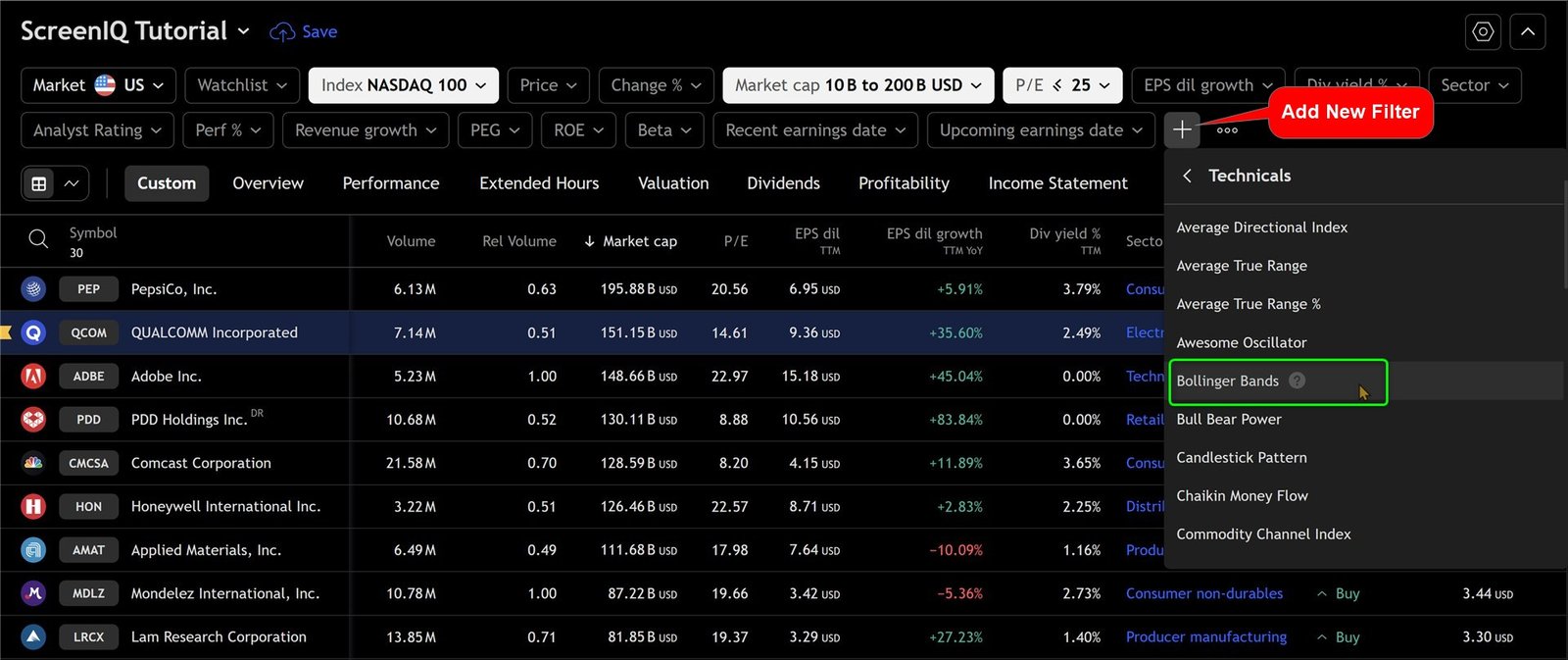Choose Chaikin Money Flow from the list

(1363, 495)
